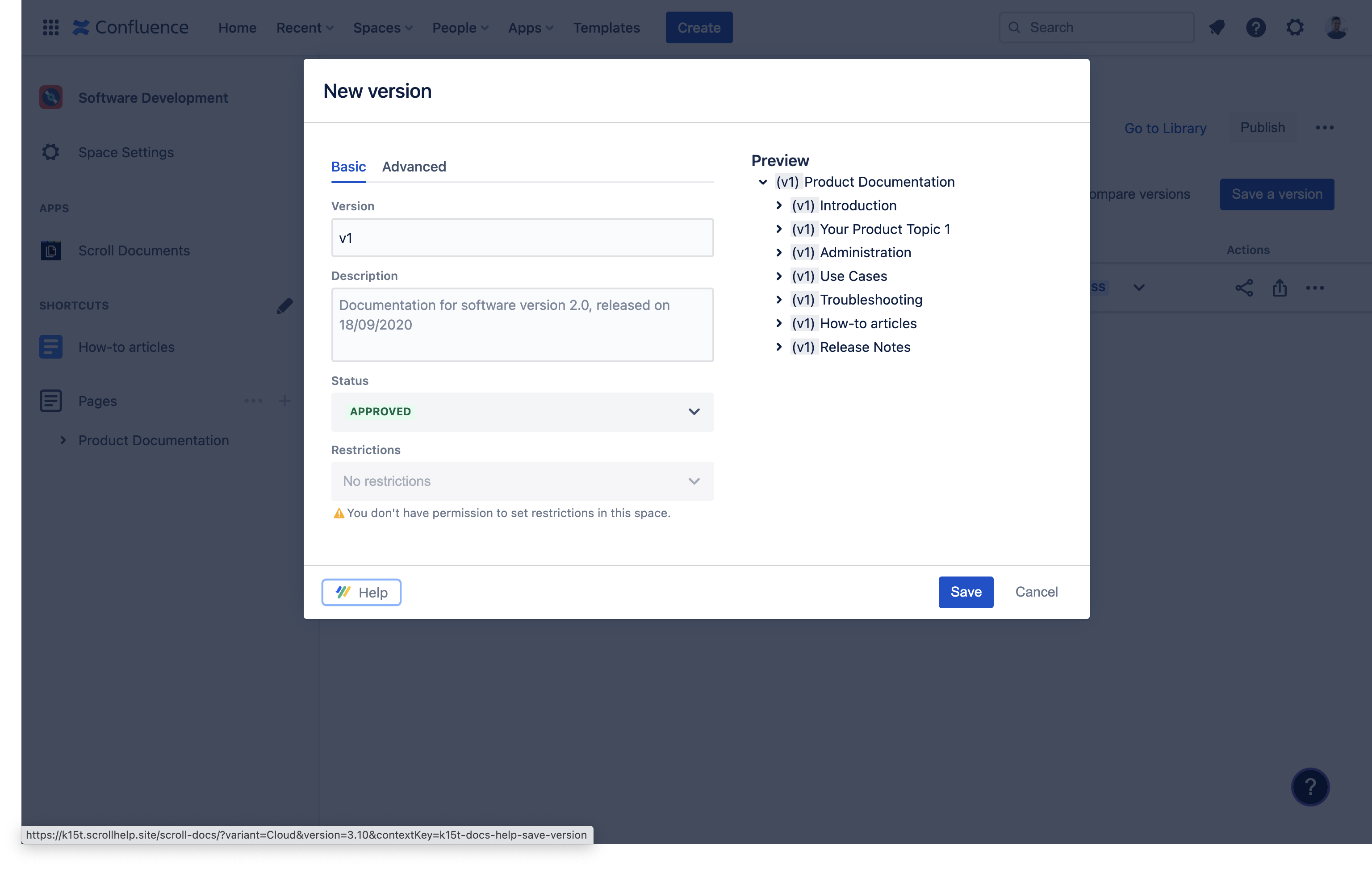Switch to the Advanced tab

click(x=414, y=167)
